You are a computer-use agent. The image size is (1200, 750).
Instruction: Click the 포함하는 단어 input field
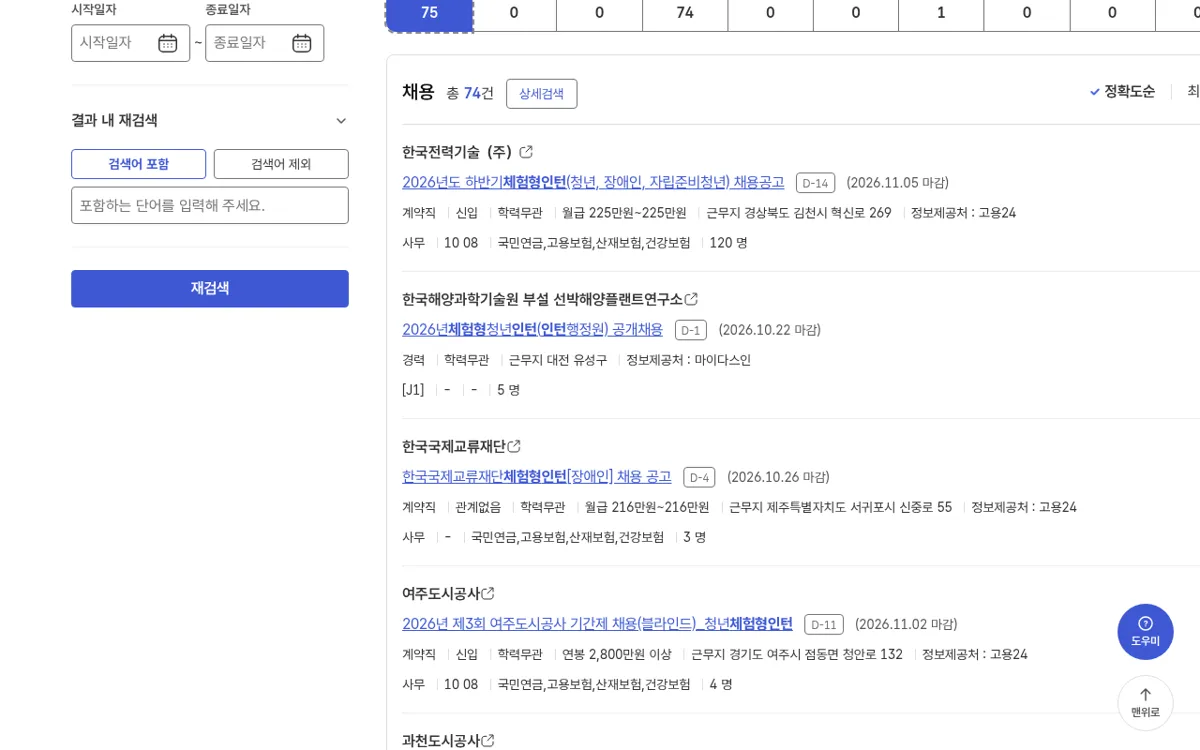pyautogui.click(x=210, y=205)
